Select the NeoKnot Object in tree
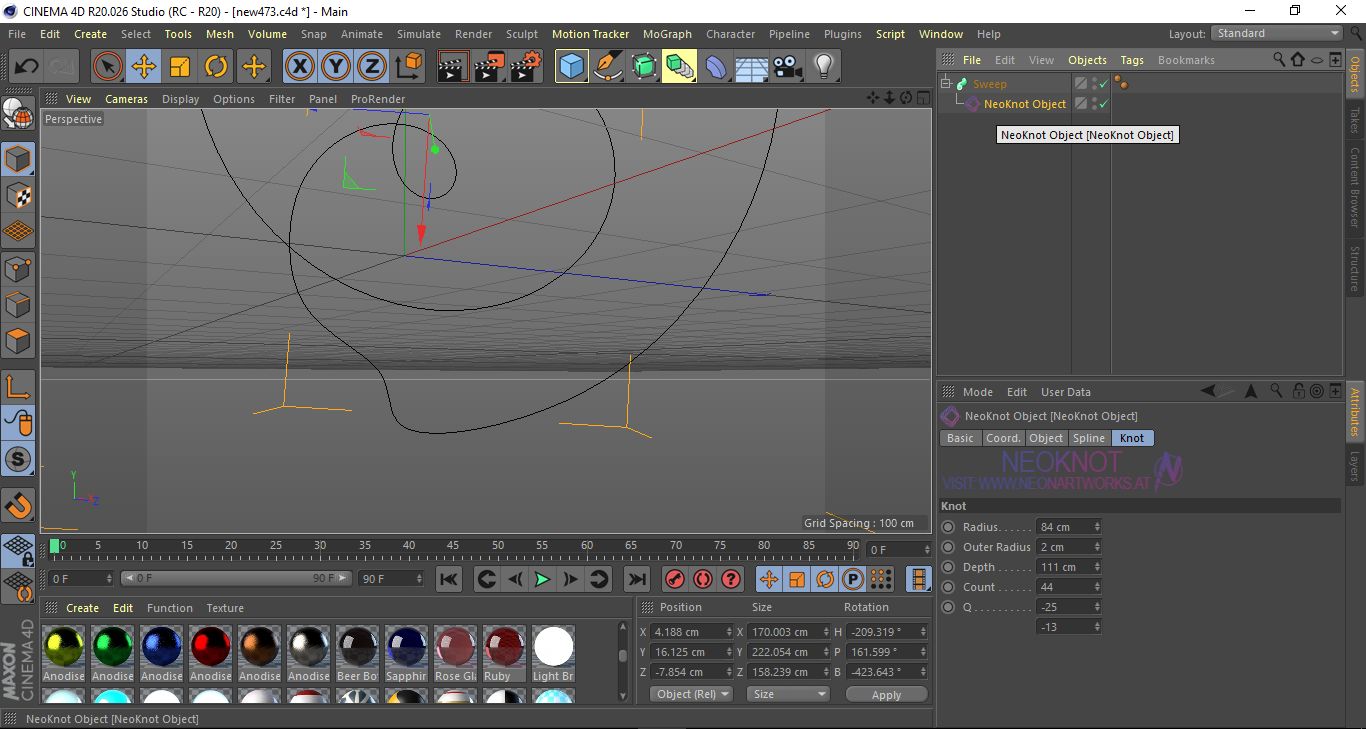This screenshot has height=729, width=1366. [x=1024, y=104]
